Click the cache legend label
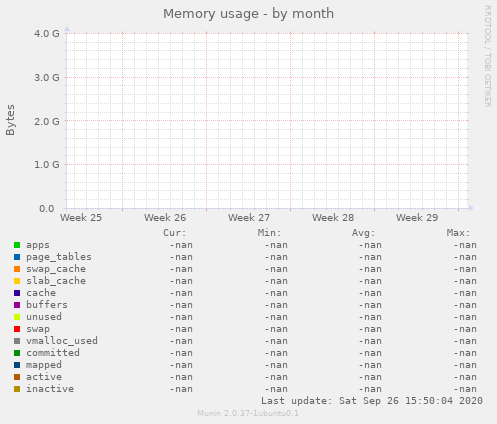Image resolution: width=497 pixels, height=424 pixels. [41, 293]
